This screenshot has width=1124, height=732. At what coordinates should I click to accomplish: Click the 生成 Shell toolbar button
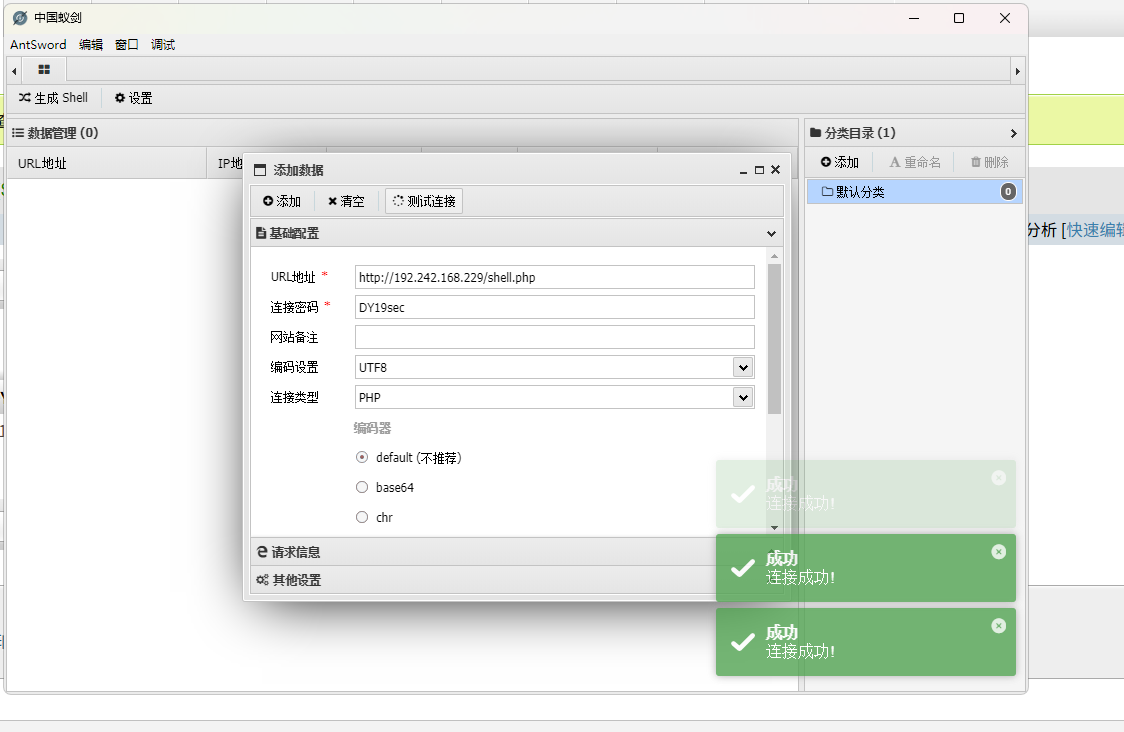(x=54, y=98)
